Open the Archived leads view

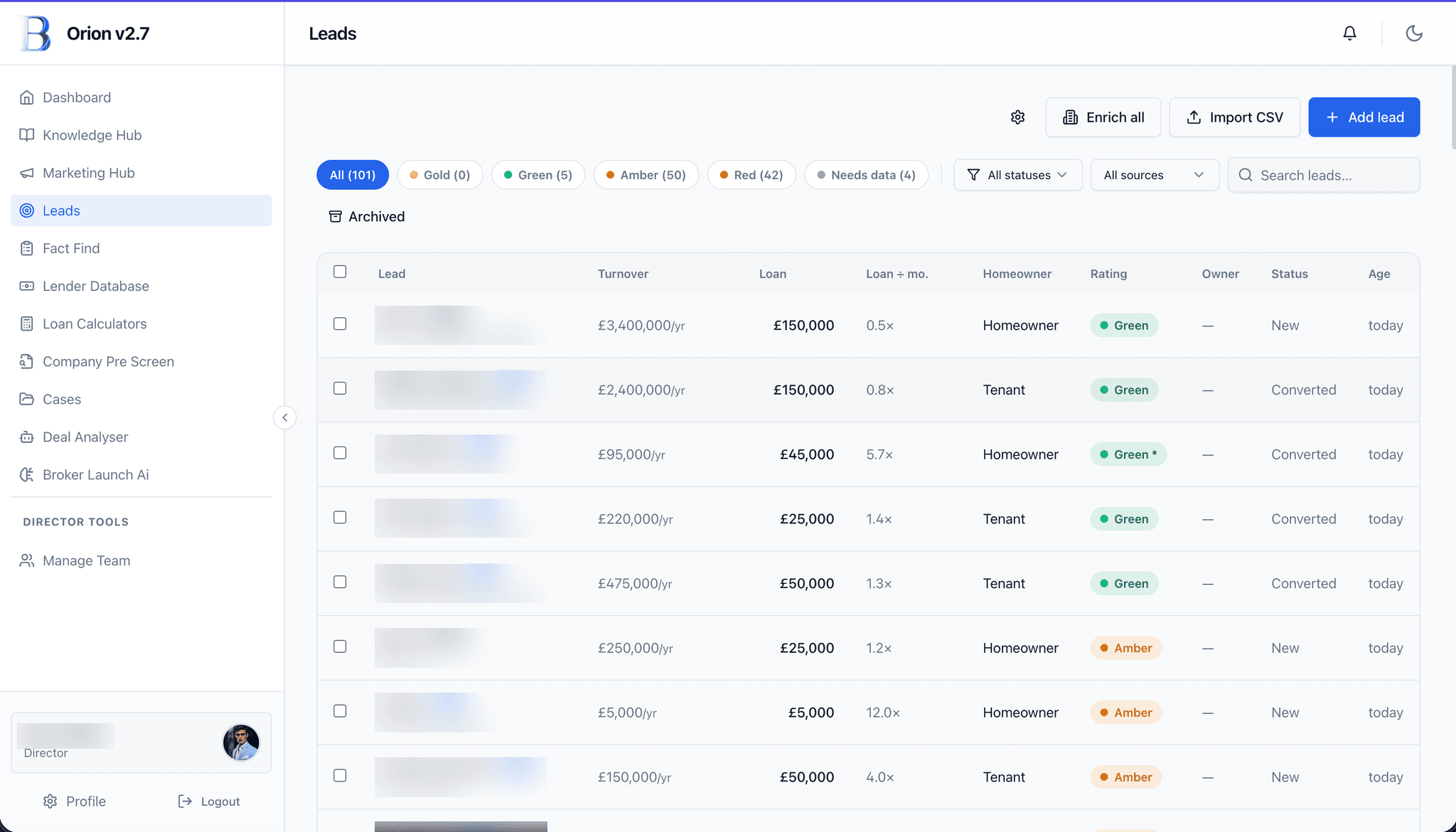(x=367, y=217)
